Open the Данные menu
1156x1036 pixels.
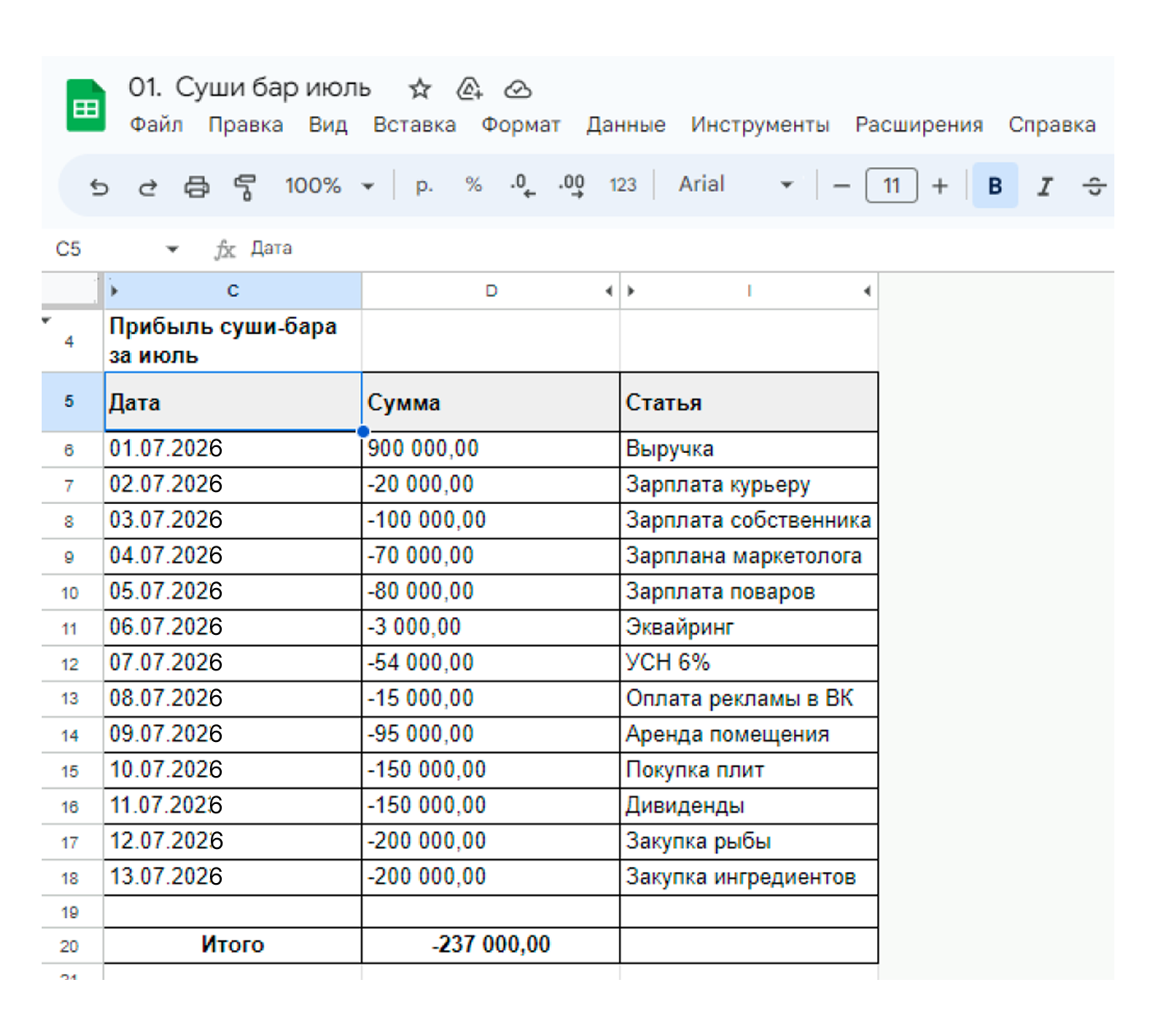[626, 125]
